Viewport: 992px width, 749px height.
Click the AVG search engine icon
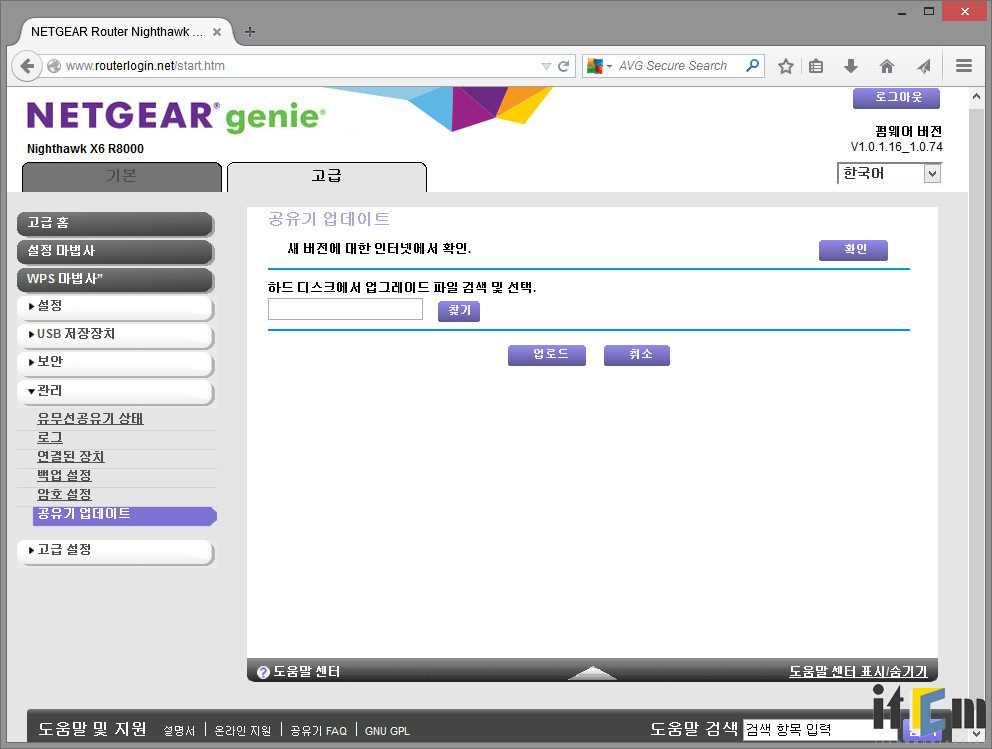(x=595, y=66)
